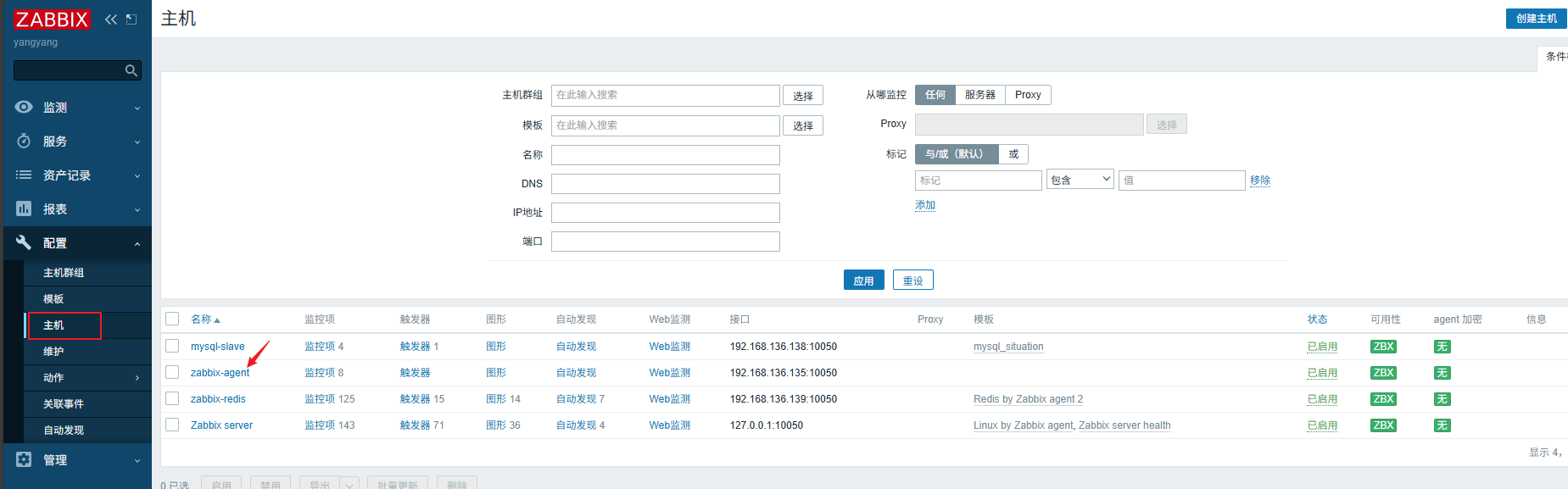The height and width of the screenshot is (489, 1568).
Task: Click the wrench icon for 配置
Action: 24,242
